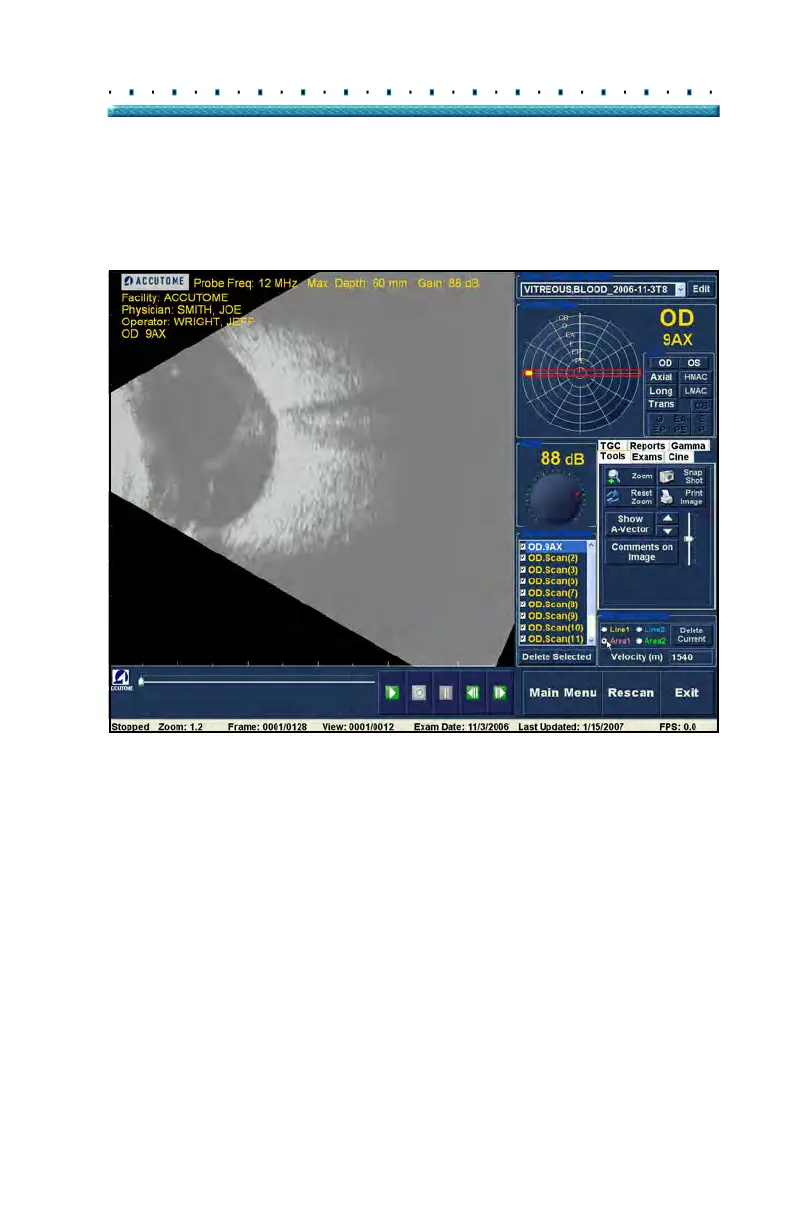Open the VITREOUS,BLOOD exam dropdown
Viewport: 792px width, 1224px height.
(x=681, y=289)
